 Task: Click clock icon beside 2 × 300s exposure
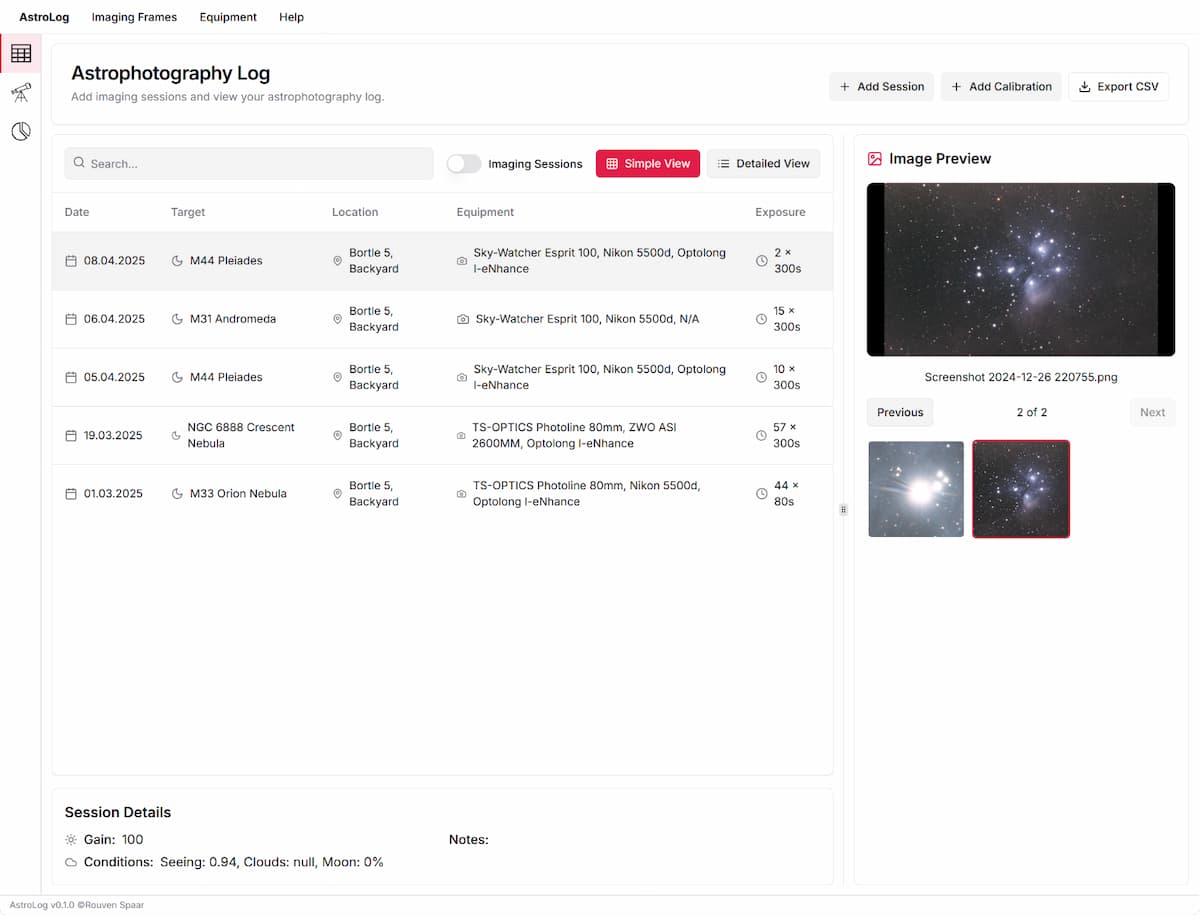[762, 261]
